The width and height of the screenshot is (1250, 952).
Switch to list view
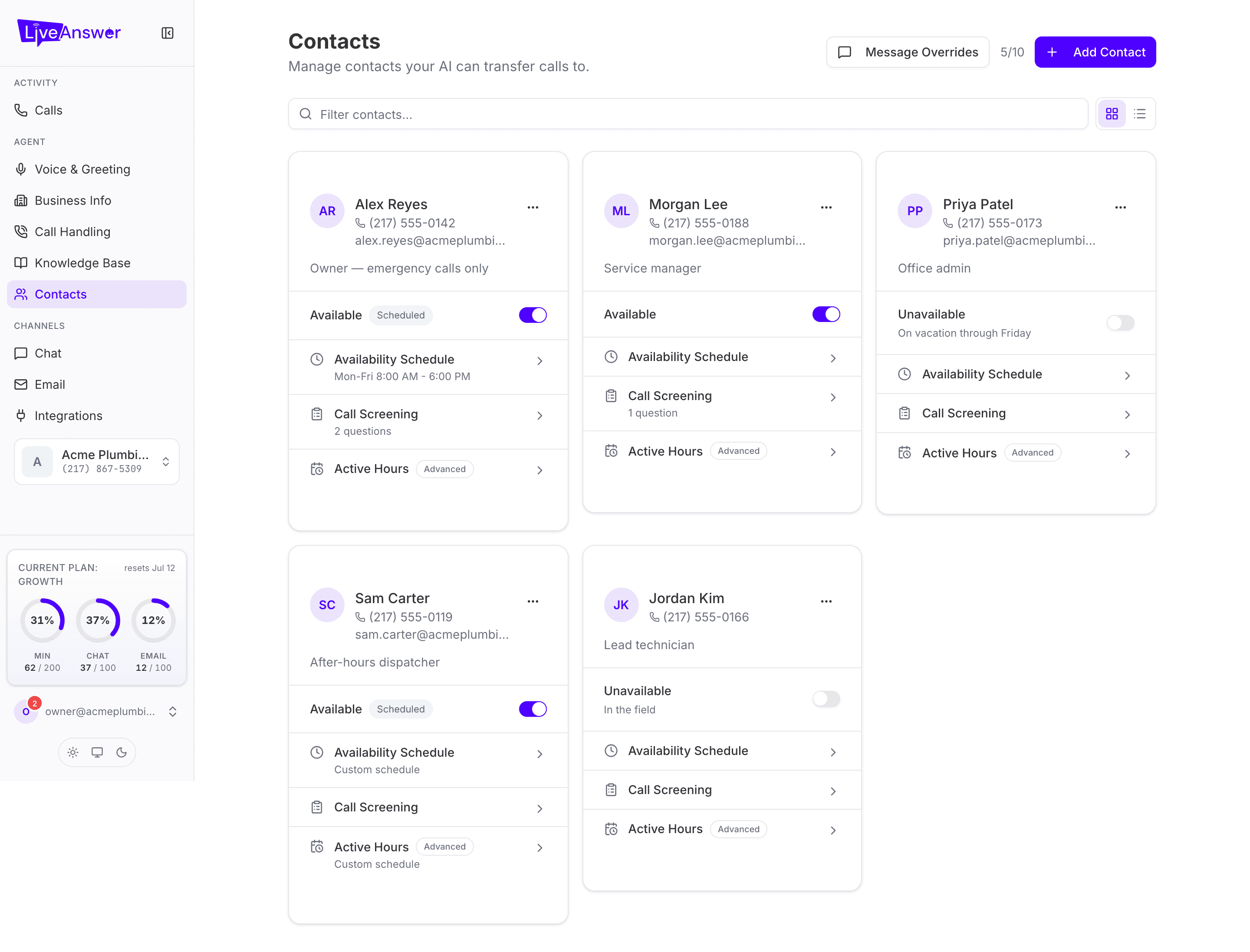(x=1139, y=114)
